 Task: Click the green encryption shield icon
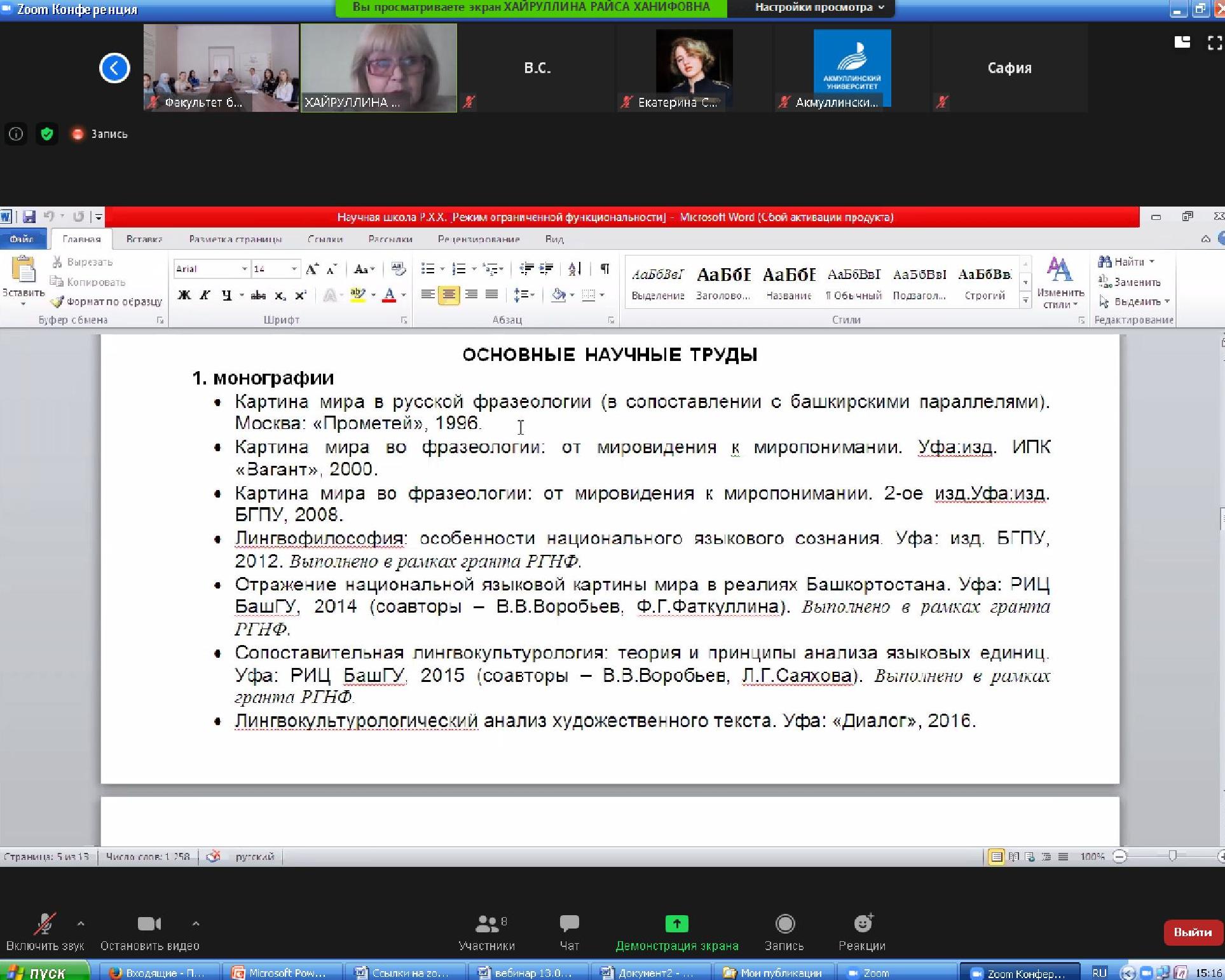(x=46, y=134)
